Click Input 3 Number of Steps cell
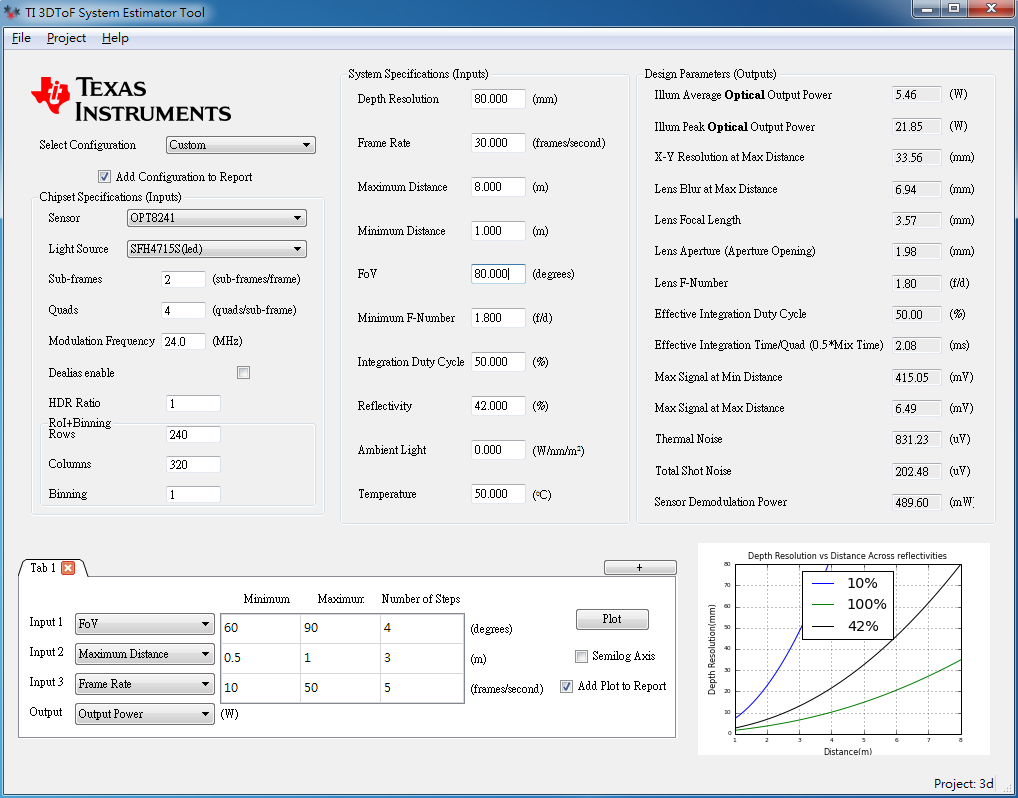Viewport: 1018px width, 798px height. 422,688
